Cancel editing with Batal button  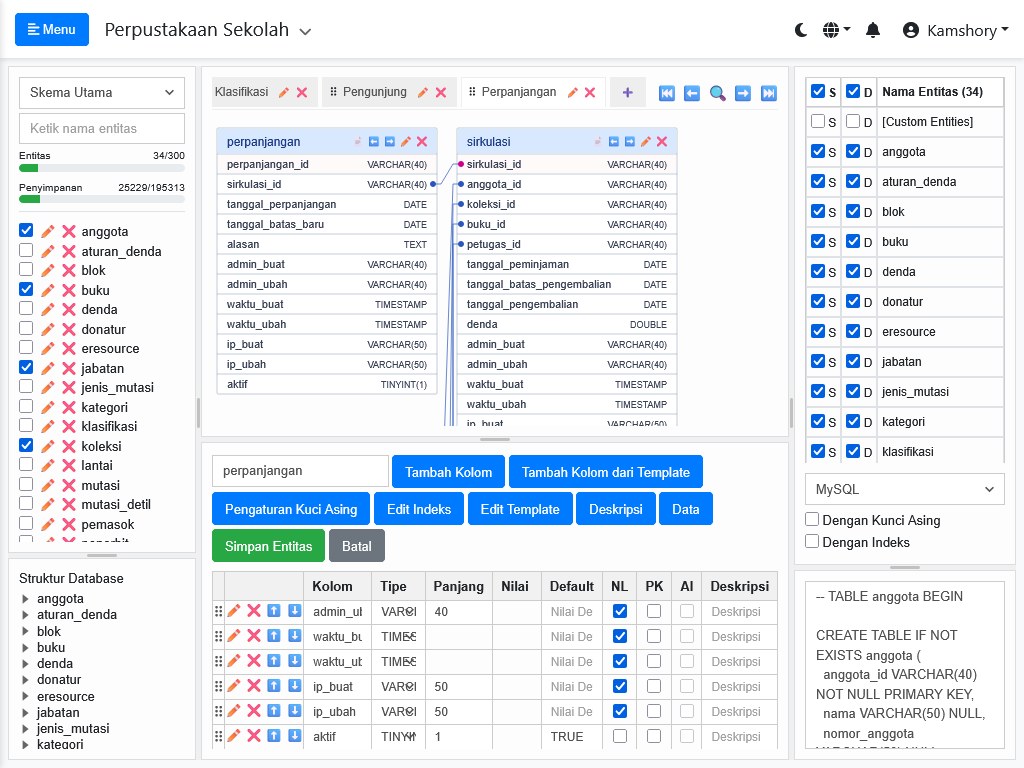357,546
